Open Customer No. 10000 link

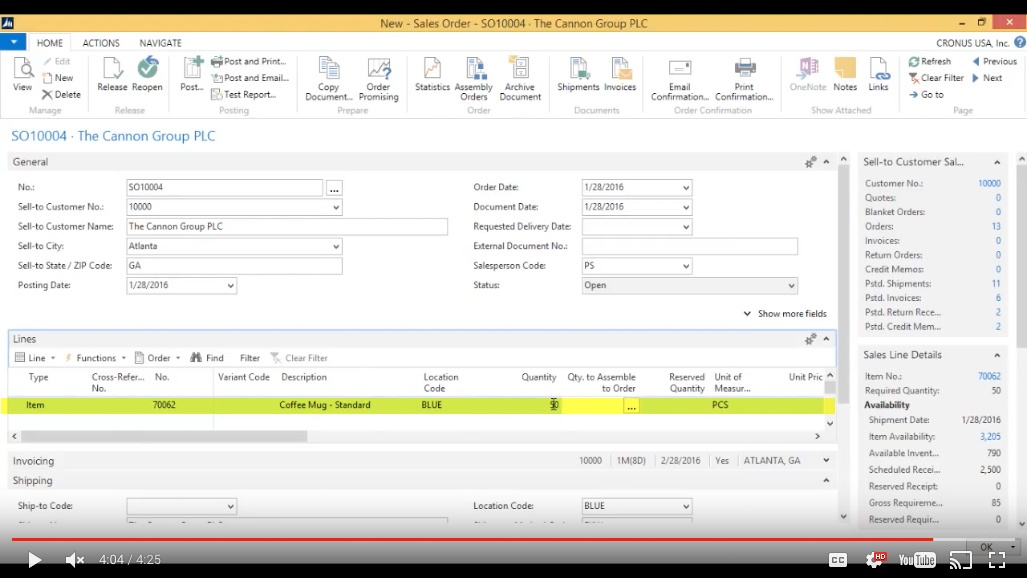[989, 183]
